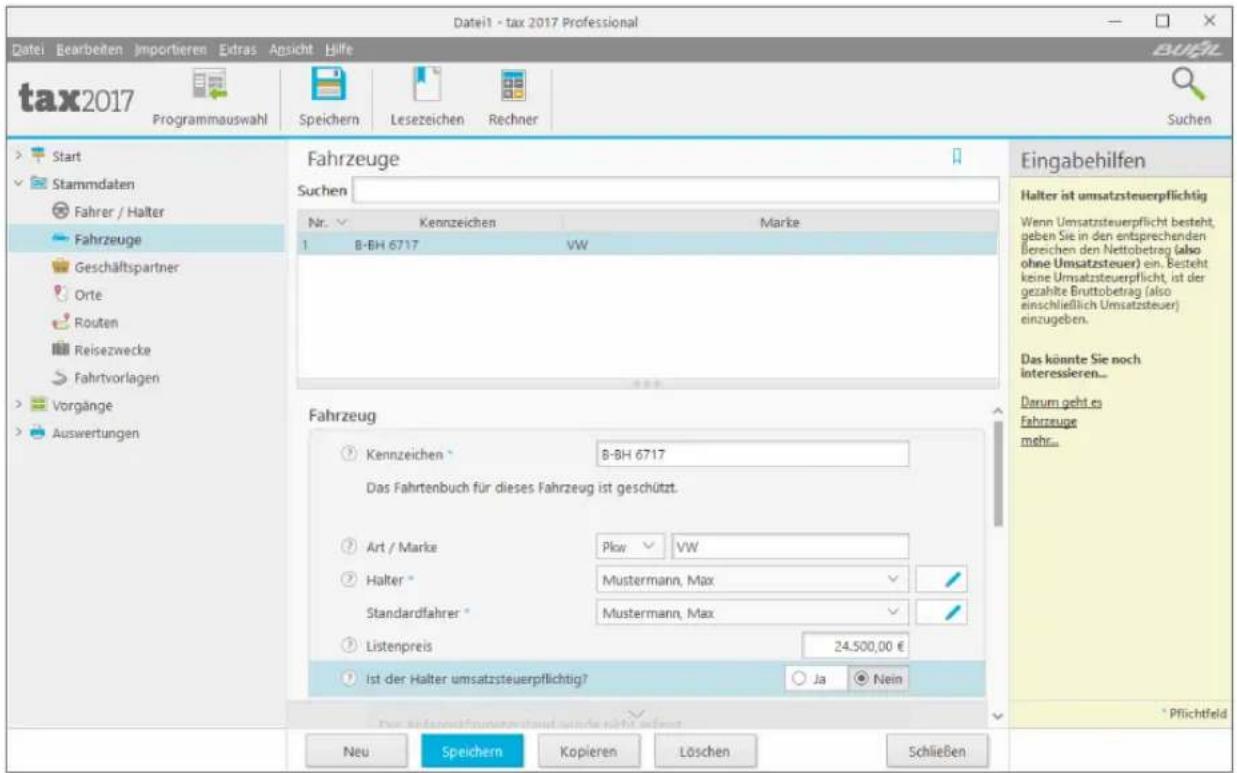
Task: Click help icon next to Kennzeichen
Action: point(349,454)
